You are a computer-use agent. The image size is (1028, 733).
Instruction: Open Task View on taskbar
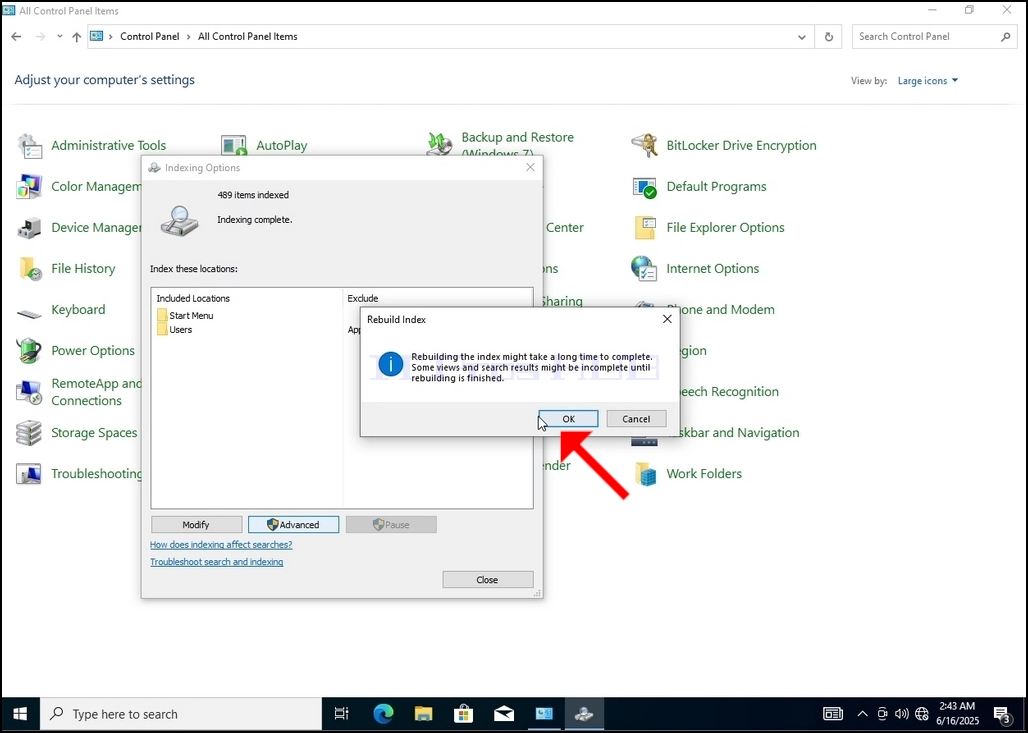[342, 714]
